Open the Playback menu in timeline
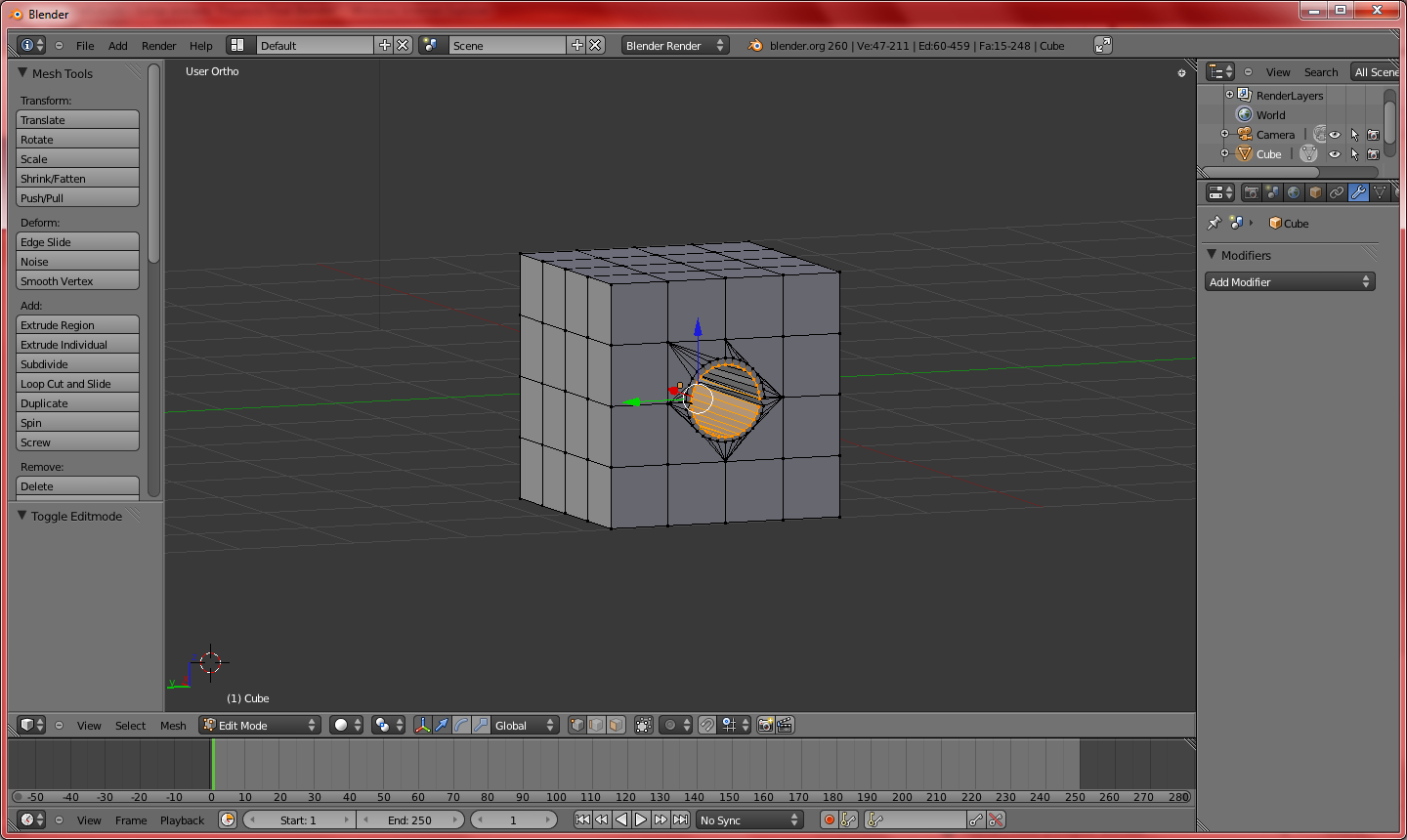This screenshot has width=1407, height=840. tap(182, 819)
